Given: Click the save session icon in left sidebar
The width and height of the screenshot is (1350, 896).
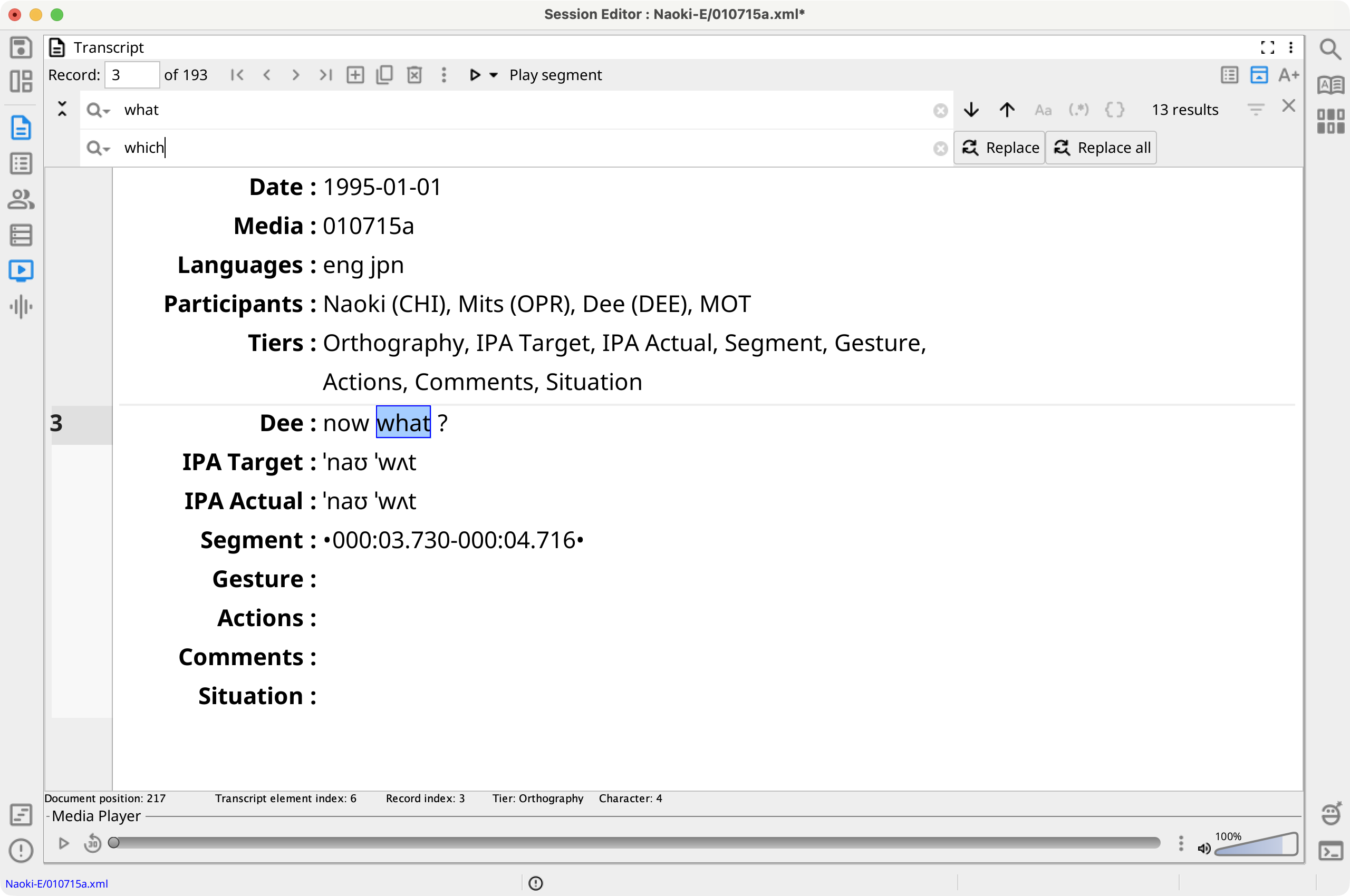Looking at the screenshot, I should pos(21,47).
